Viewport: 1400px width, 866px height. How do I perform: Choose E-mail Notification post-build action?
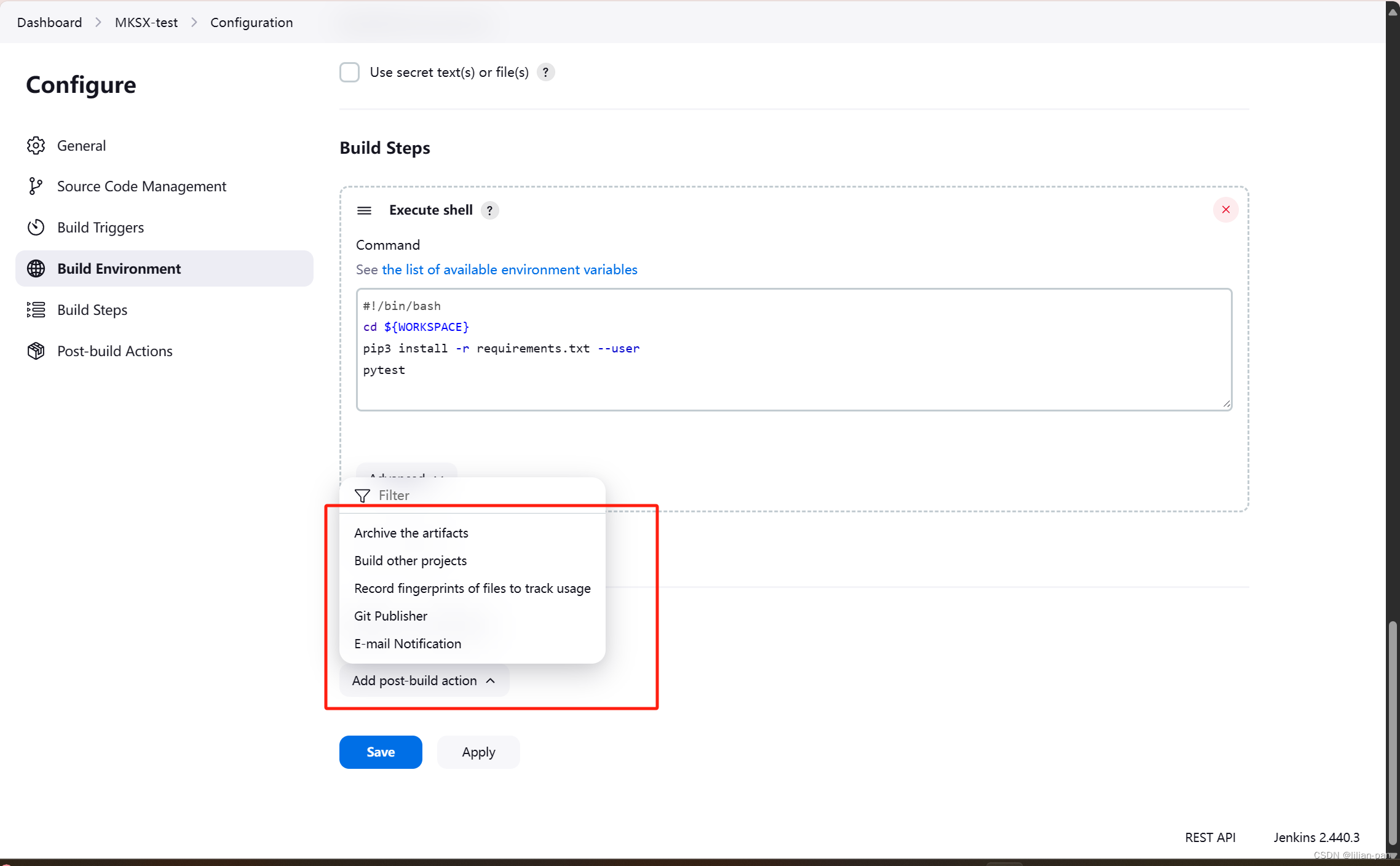(408, 643)
